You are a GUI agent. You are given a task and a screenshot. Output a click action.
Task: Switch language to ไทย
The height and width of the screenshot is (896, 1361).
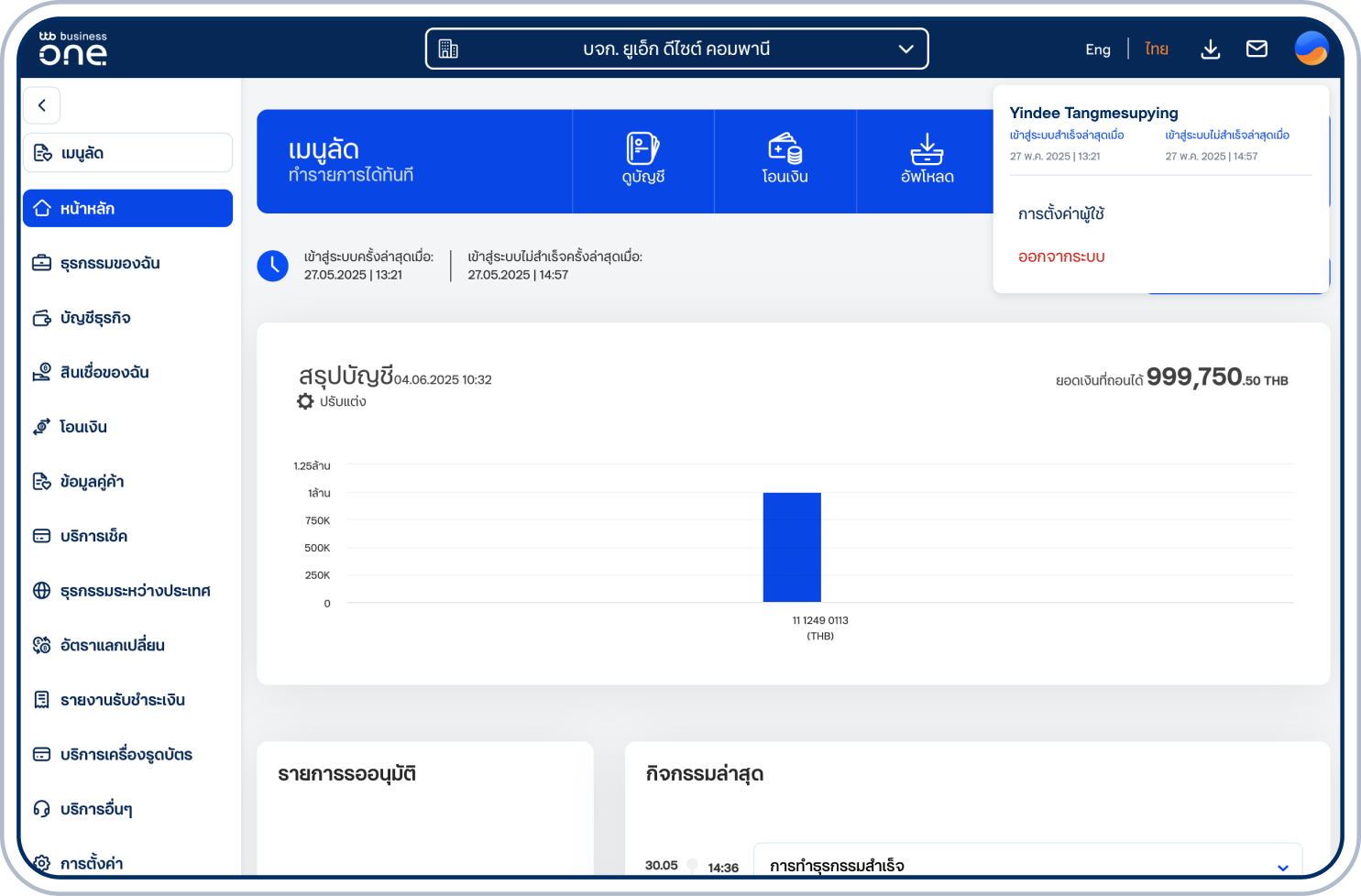click(1157, 49)
